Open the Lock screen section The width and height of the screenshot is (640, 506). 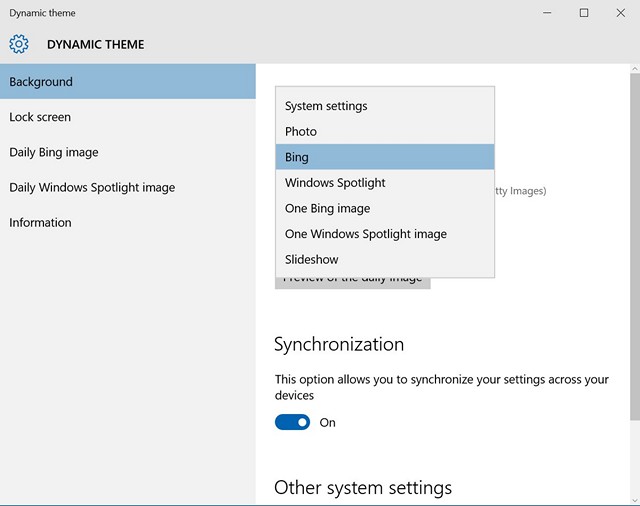coord(128,117)
